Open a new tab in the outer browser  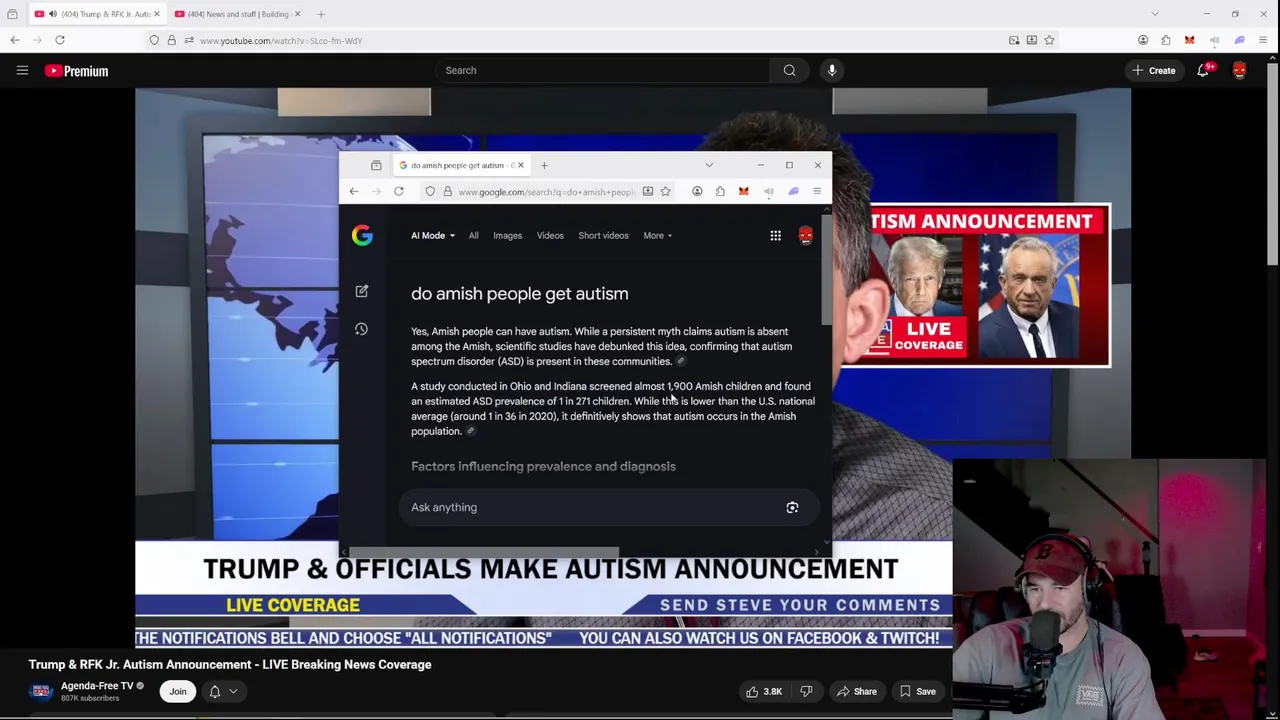point(321,14)
